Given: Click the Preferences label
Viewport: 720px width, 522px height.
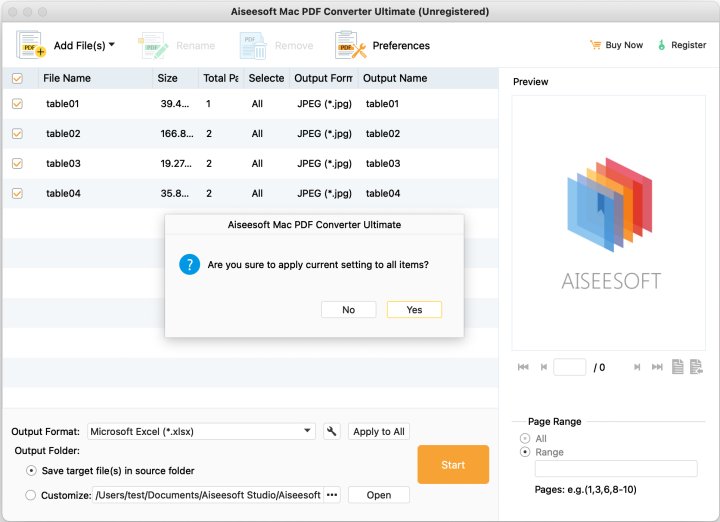Looking at the screenshot, I should pyautogui.click(x=401, y=45).
